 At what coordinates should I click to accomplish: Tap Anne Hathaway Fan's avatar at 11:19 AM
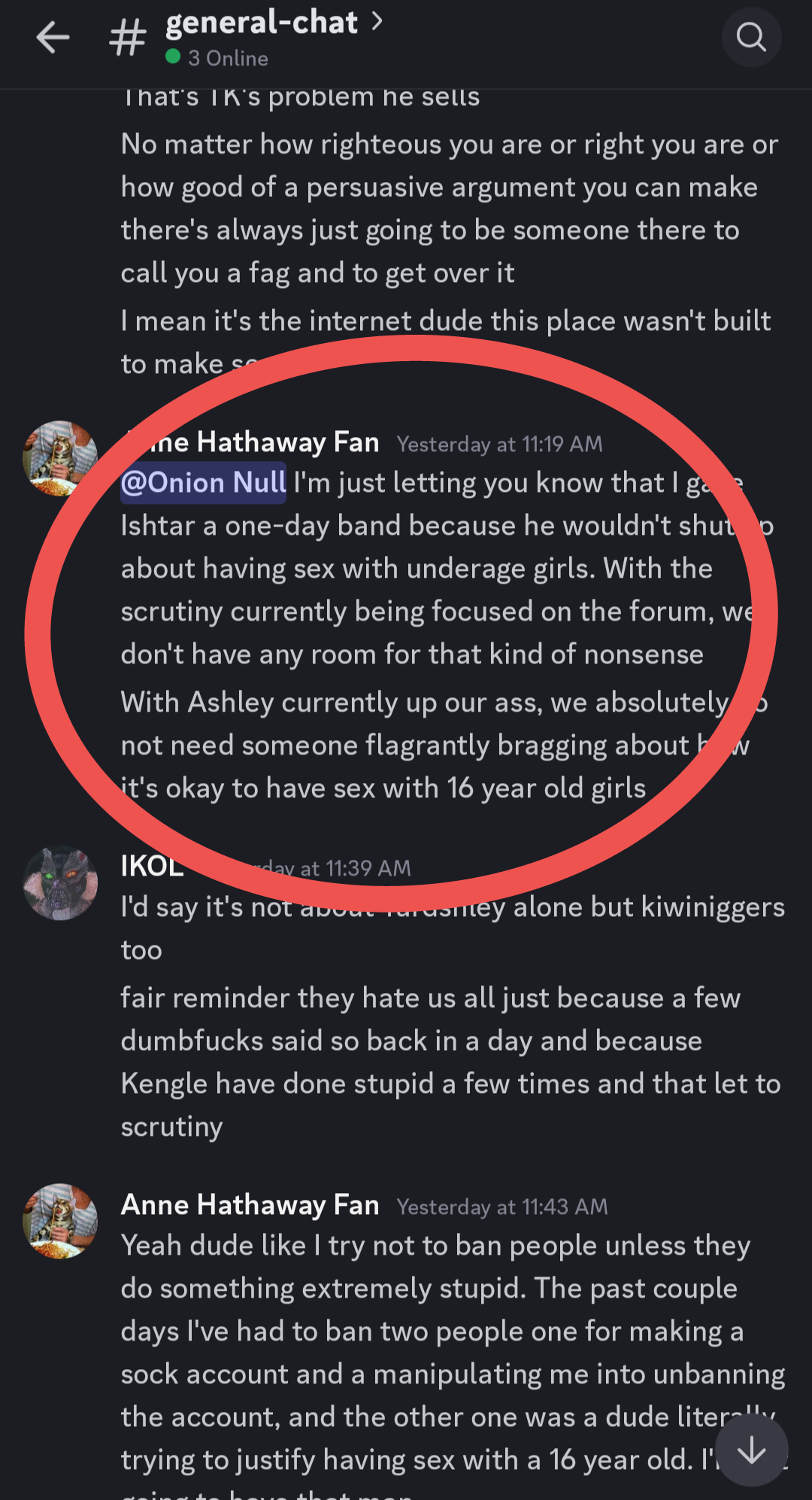point(60,458)
